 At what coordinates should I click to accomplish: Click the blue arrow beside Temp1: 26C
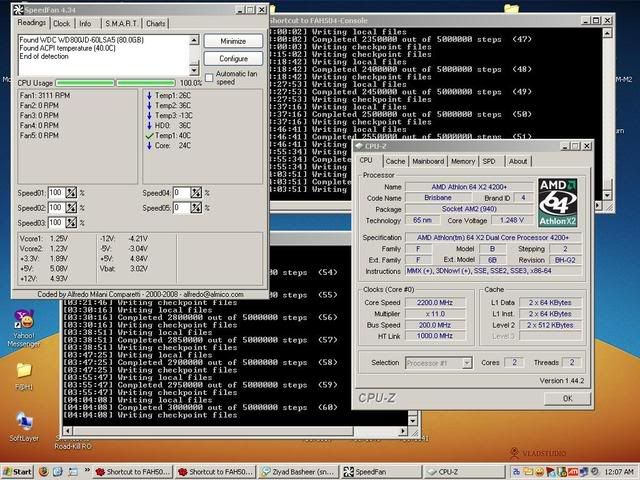(x=149, y=96)
